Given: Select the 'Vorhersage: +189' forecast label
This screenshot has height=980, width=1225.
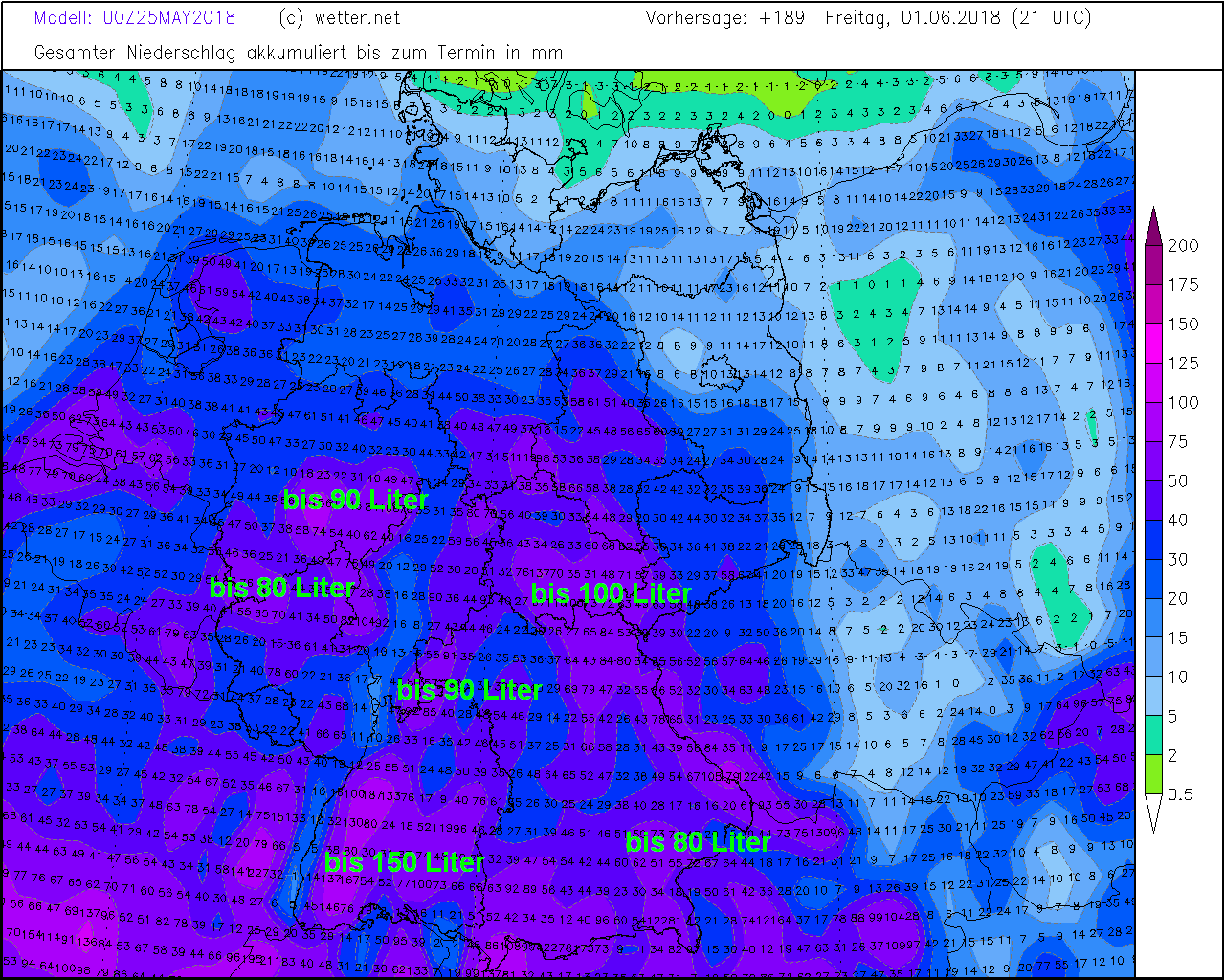Looking at the screenshot, I should tap(725, 18).
